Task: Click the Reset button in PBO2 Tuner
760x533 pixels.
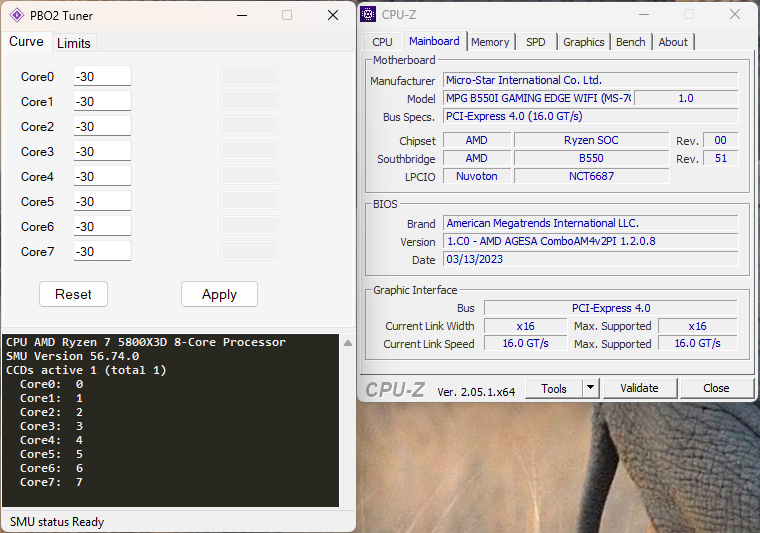Action: pos(73,294)
